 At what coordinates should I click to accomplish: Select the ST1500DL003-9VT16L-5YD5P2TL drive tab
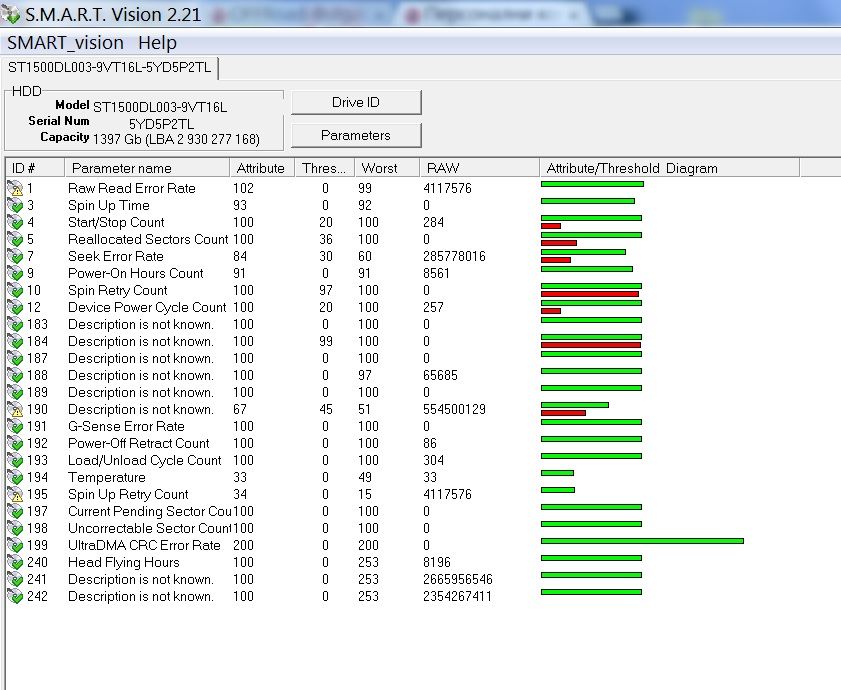coord(110,68)
